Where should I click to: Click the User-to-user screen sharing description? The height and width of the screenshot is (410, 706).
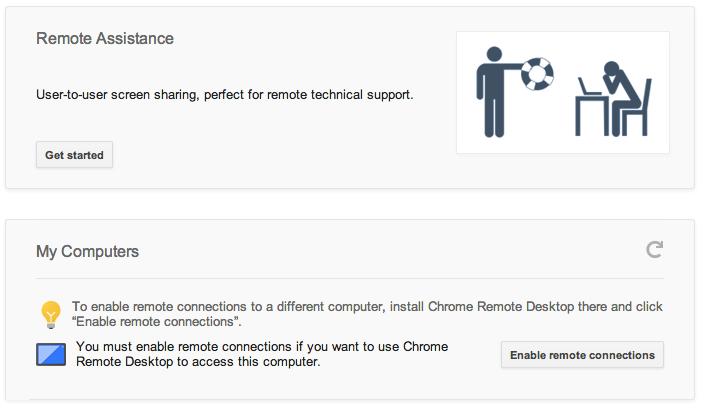(x=224, y=95)
